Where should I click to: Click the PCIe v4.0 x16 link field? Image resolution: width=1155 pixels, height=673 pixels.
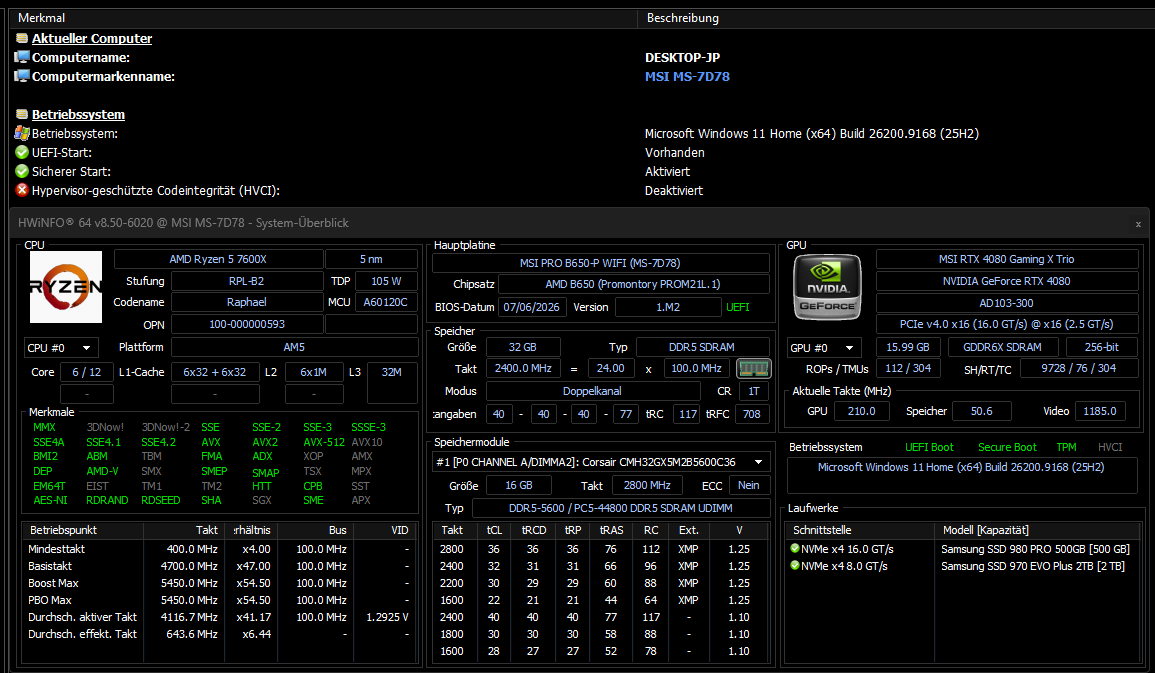click(1007, 324)
